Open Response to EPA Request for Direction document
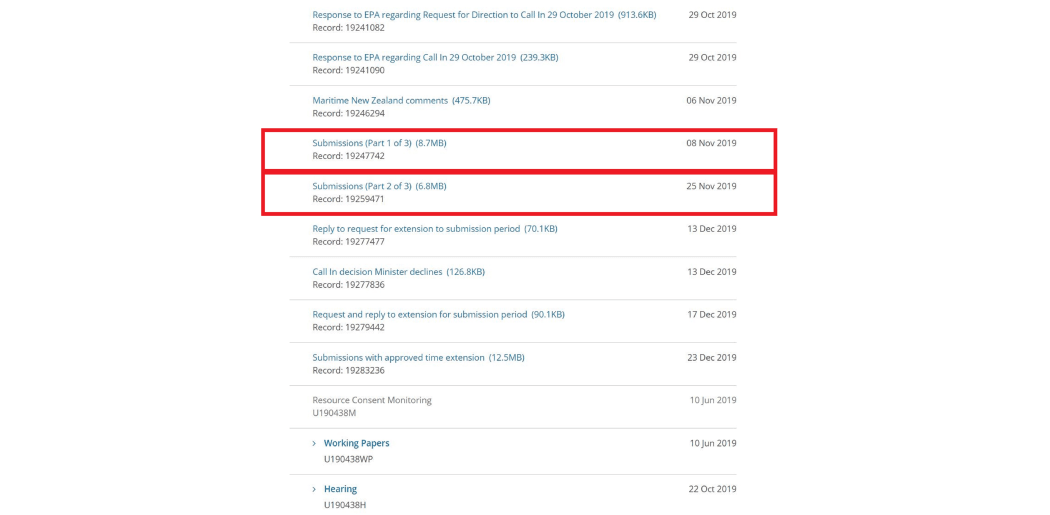Screen dimensions: 1050x515 (x=484, y=15)
